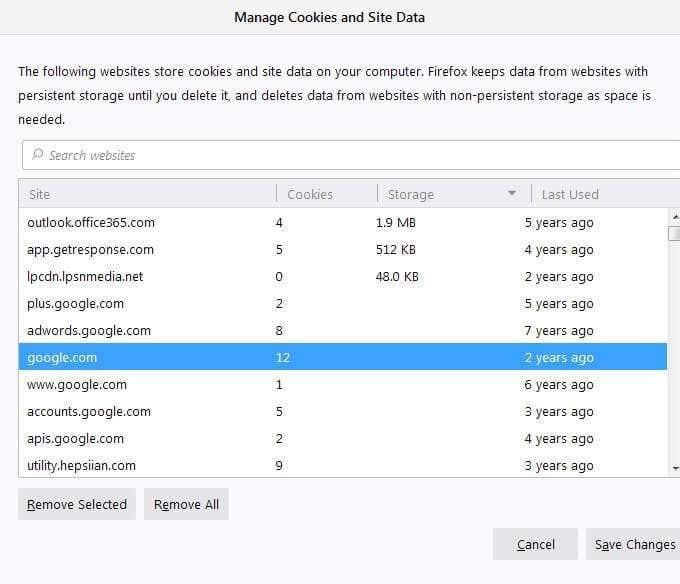Click Save Changes button
Image resolution: width=680 pixels, height=584 pixels.
pos(634,544)
